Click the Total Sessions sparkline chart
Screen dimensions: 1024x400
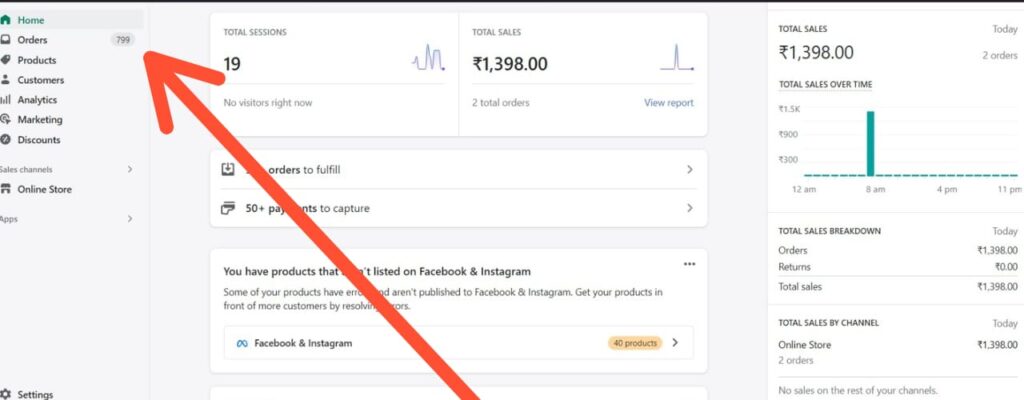coord(428,59)
